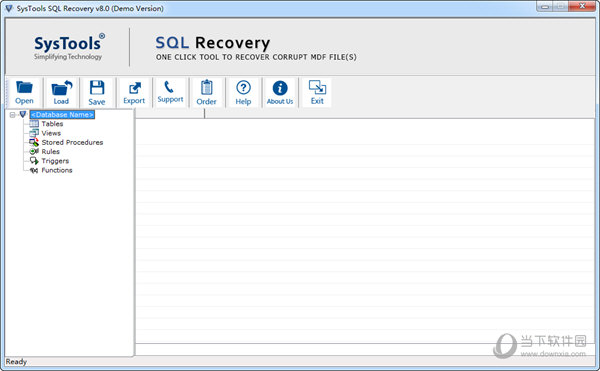Image resolution: width=600 pixels, height=371 pixels.
Task: Click the Exit toolbar icon
Action: point(317,93)
